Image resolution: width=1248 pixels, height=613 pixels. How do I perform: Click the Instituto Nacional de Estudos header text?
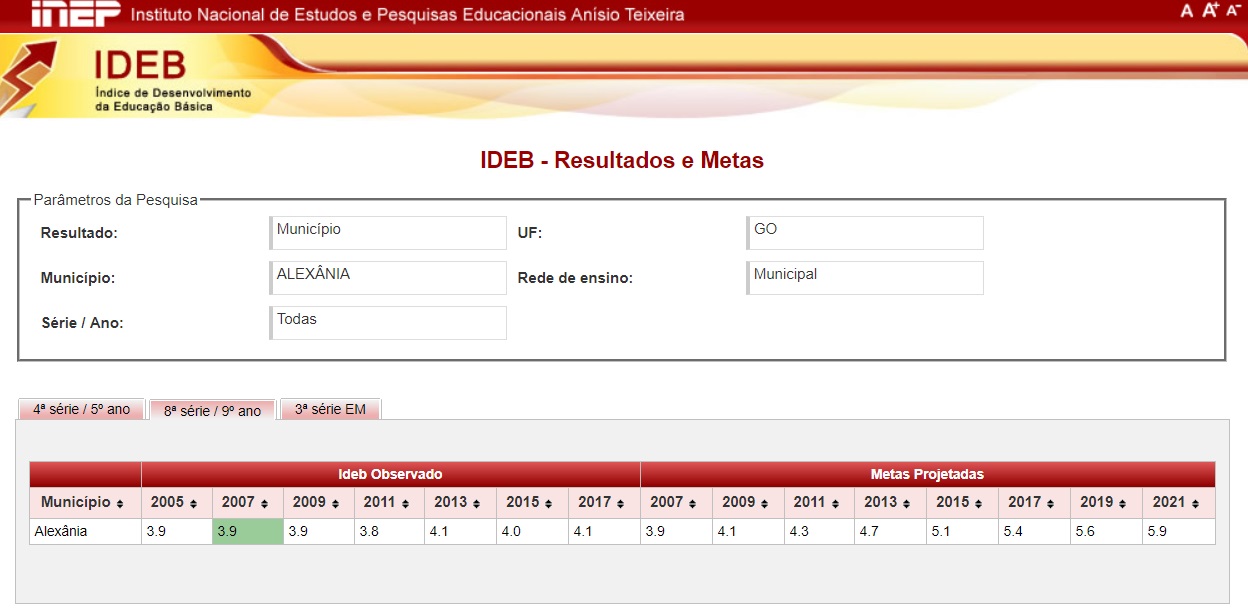pos(408,16)
